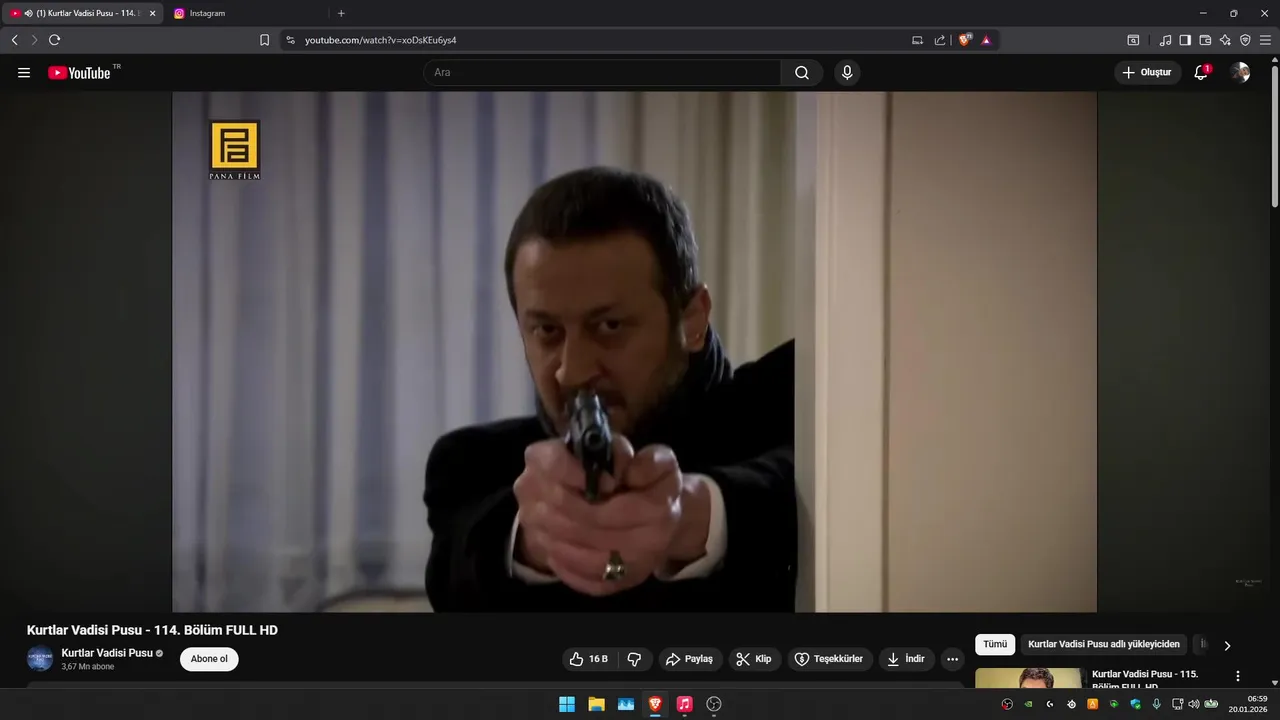
Task: Click the search input field labeled Ara
Action: (x=602, y=73)
